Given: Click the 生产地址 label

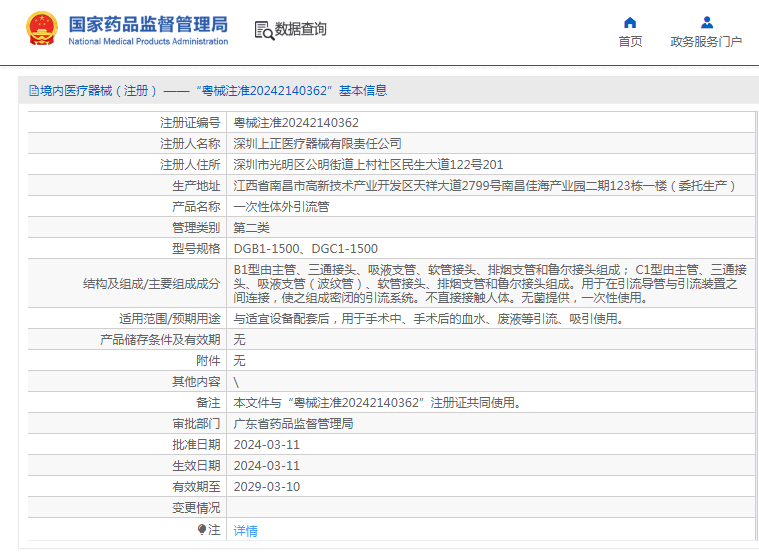Looking at the screenshot, I should pyautogui.click(x=196, y=185).
